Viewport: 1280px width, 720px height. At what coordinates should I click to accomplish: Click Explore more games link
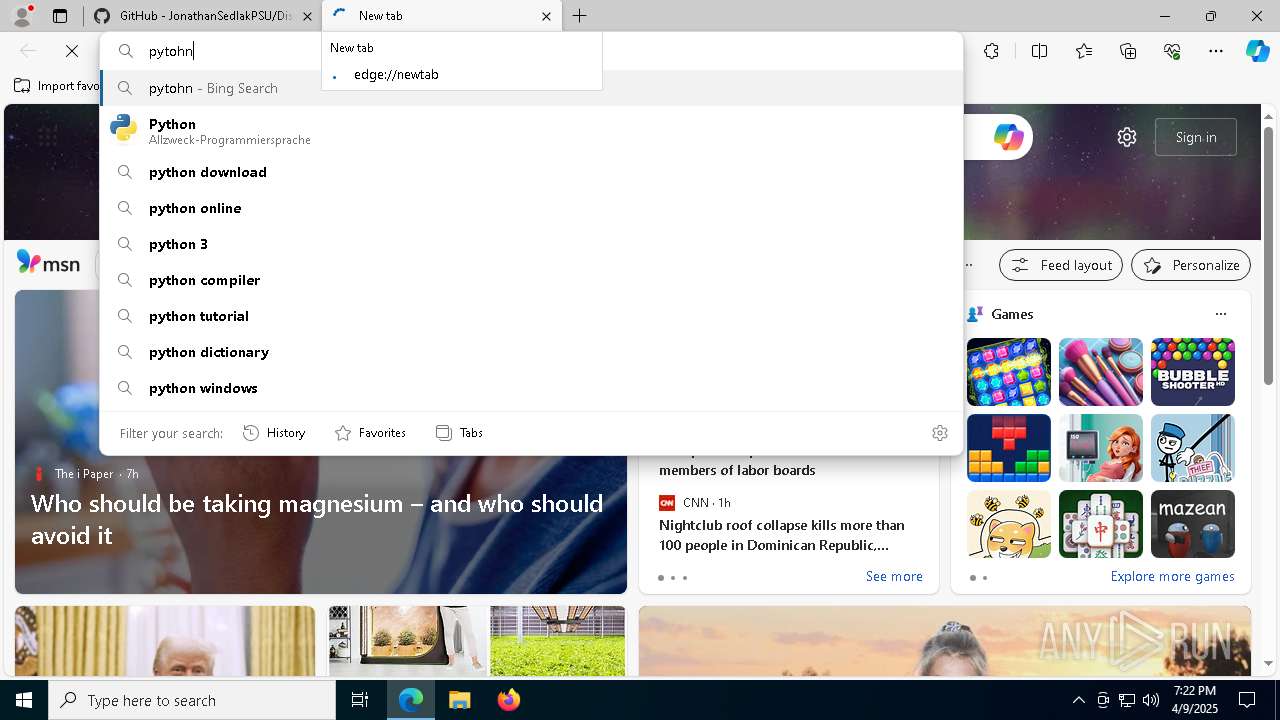[1172, 576]
